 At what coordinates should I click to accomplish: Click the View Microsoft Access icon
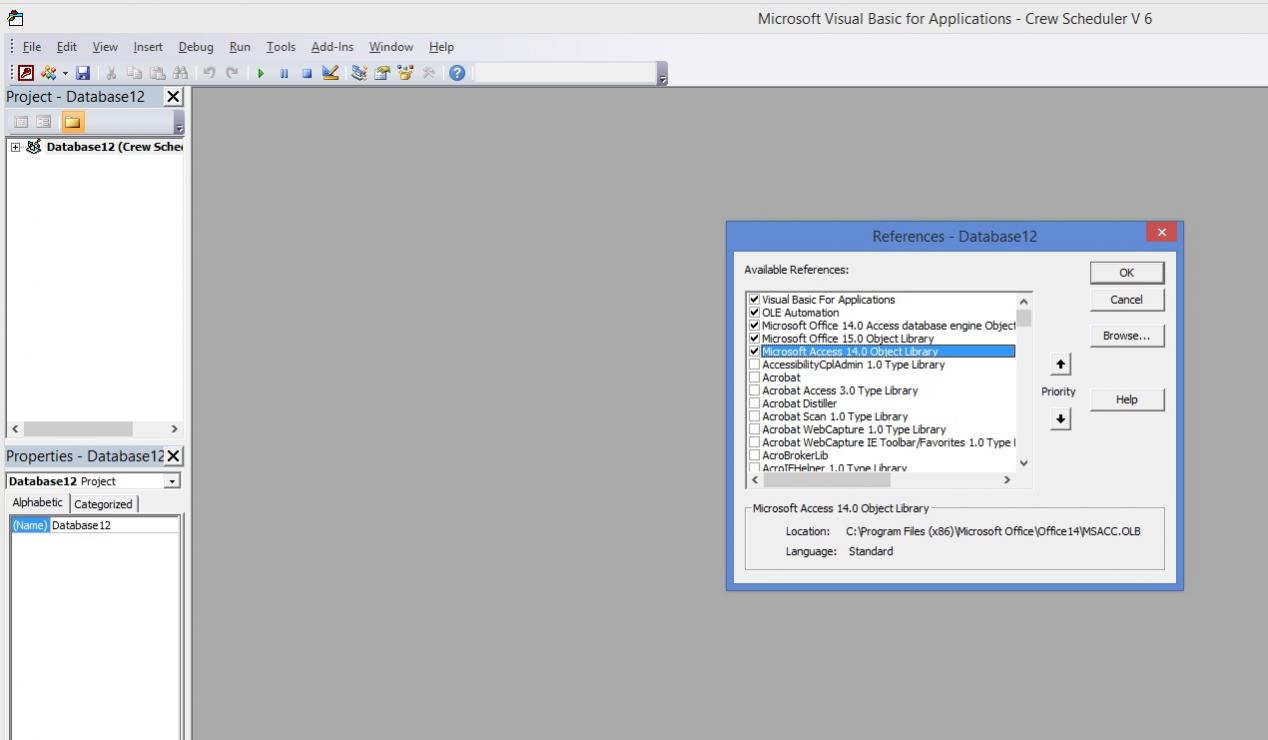click(x=26, y=73)
